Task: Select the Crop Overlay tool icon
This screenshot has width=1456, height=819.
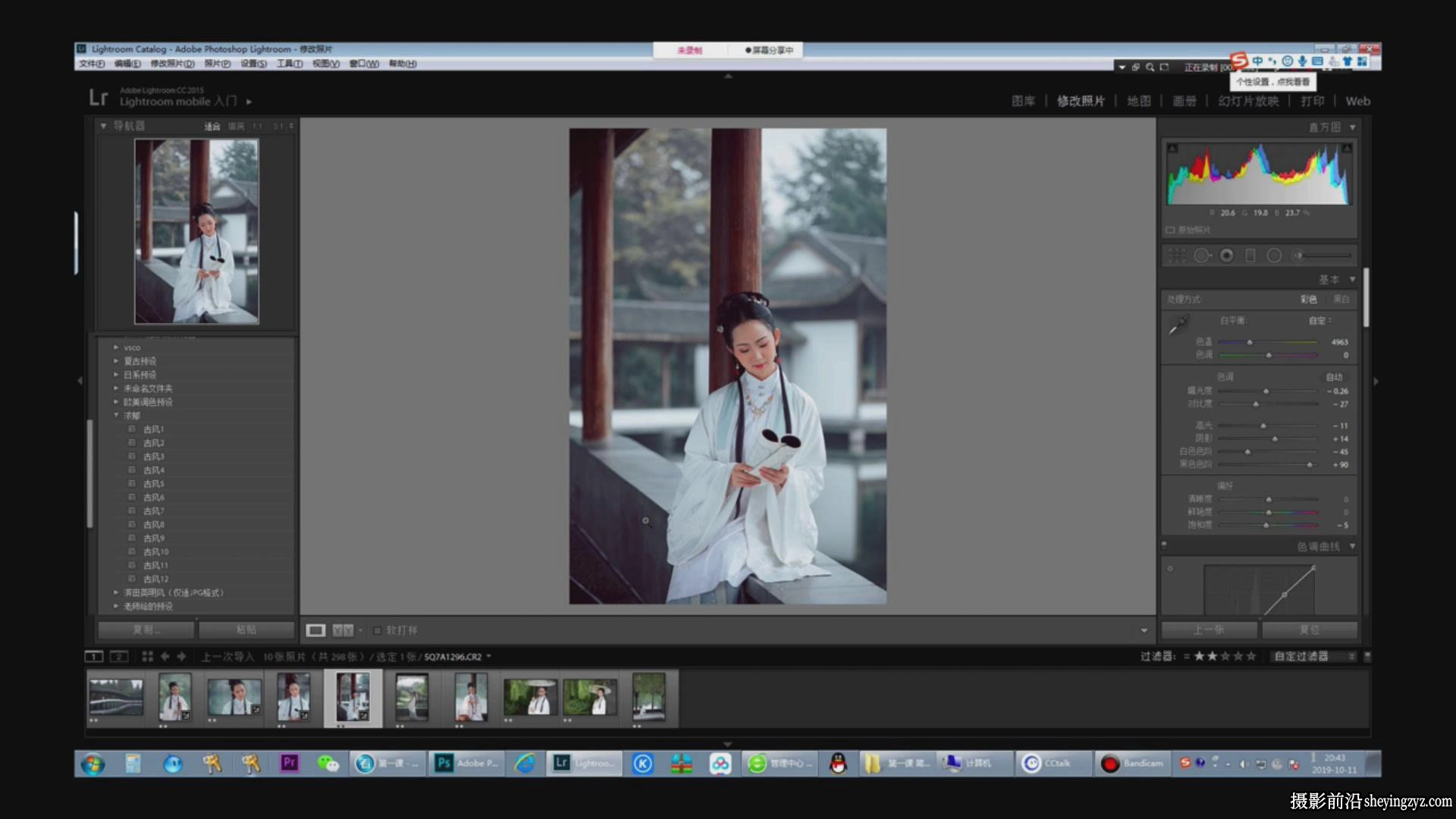Action: (x=1176, y=256)
